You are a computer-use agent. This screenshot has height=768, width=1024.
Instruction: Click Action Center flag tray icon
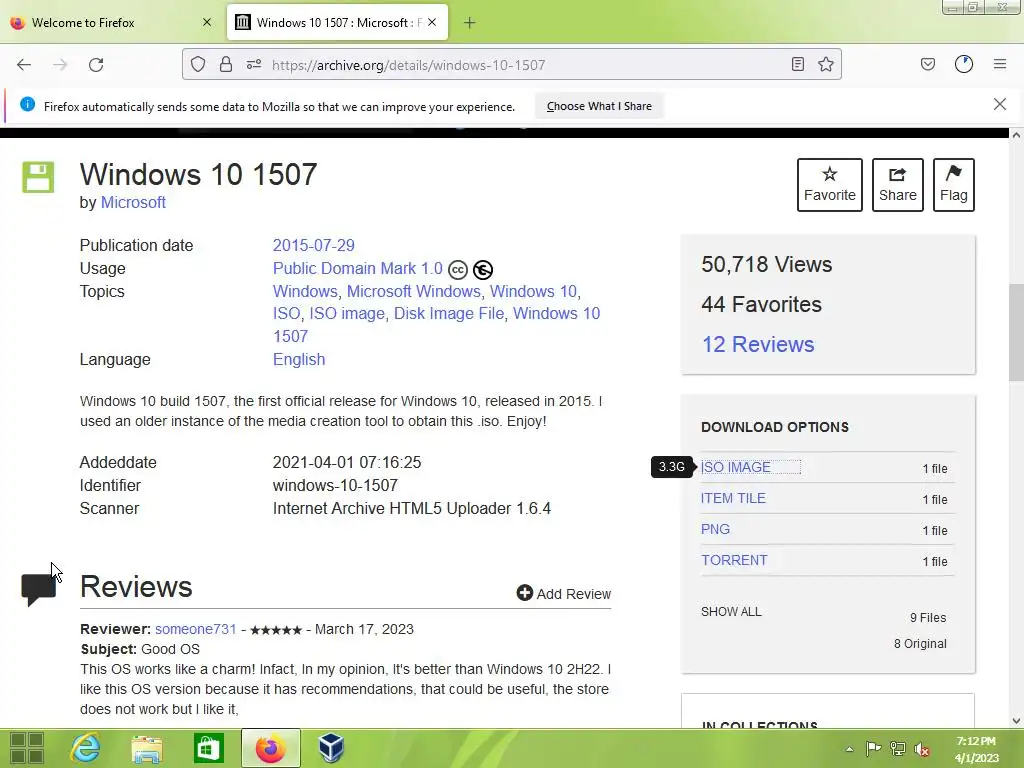(873, 748)
